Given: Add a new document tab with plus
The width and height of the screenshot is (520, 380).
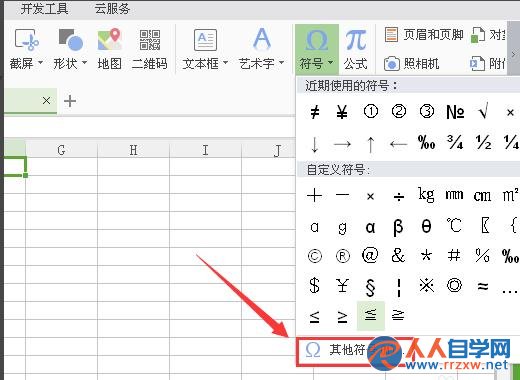Looking at the screenshot, I should (x=70, y=101).
